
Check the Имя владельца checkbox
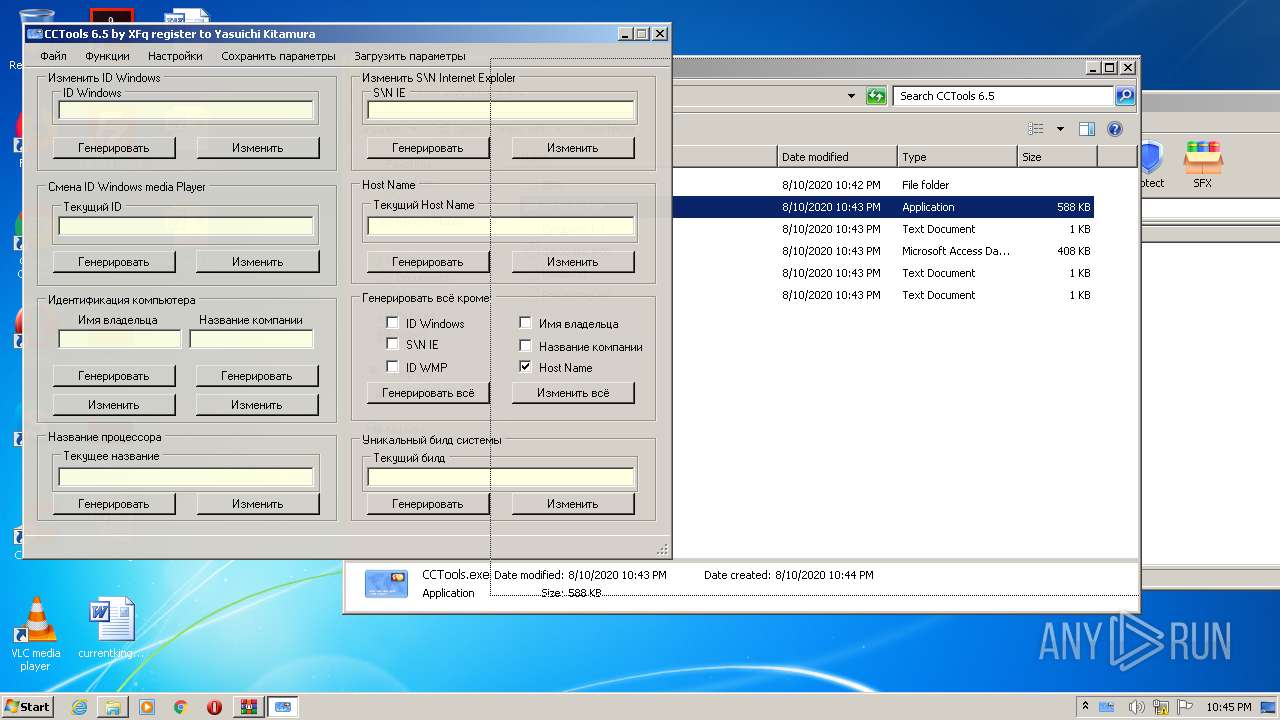pyautogui.click(x=525, y=323)
